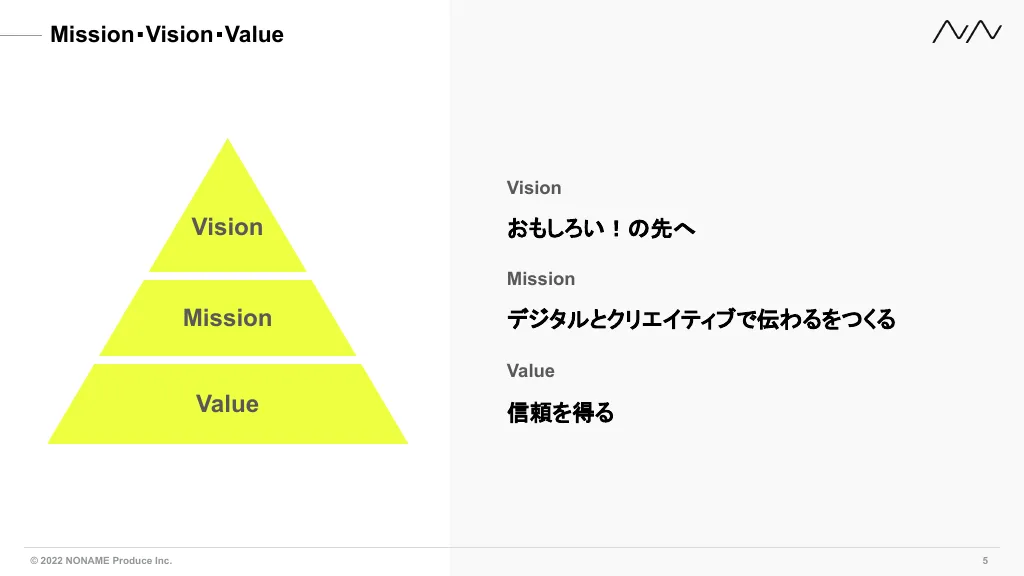Click the zigzag NN logo icon
This screenshot has width=1024, height=576.
[x=967, y=31]
